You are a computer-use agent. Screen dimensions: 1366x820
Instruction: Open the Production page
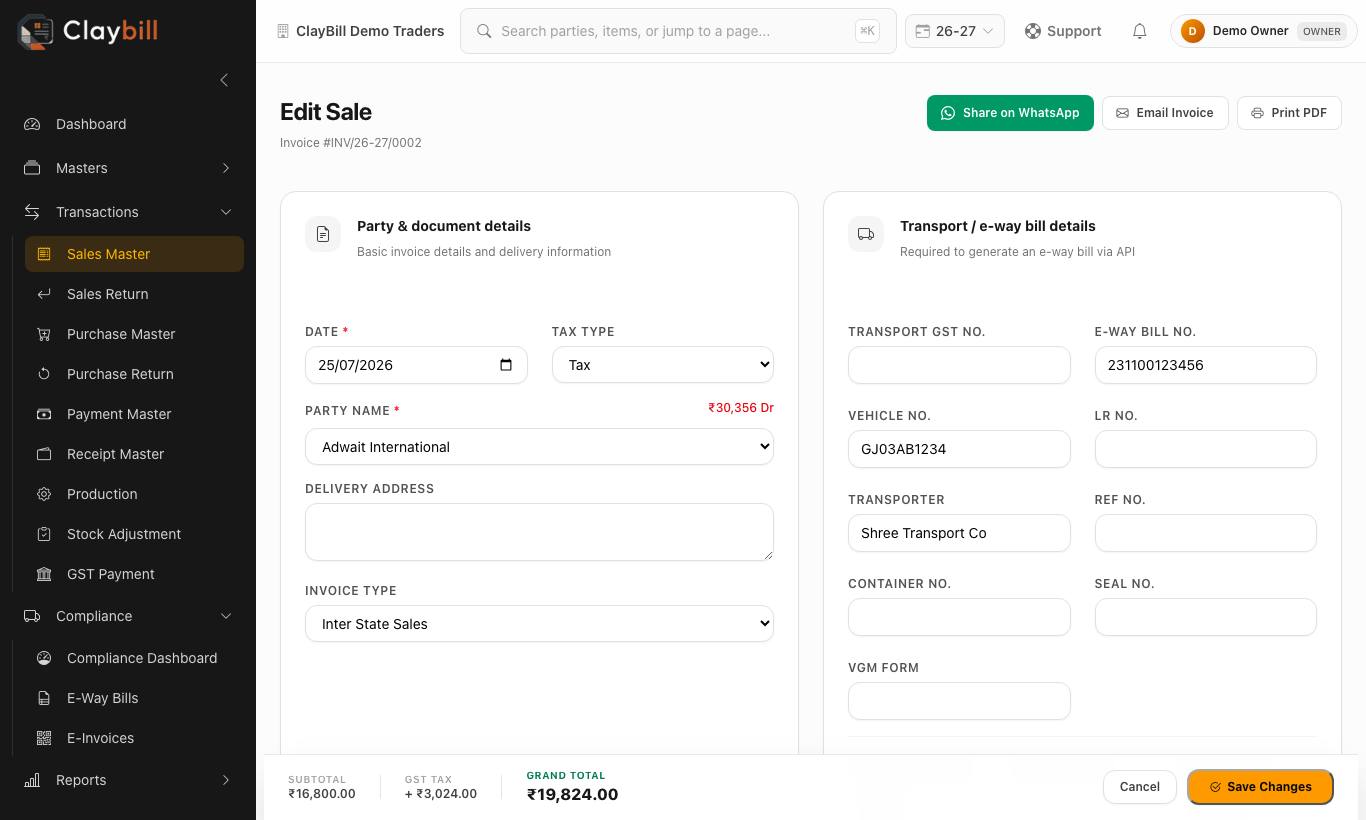point(134,494)
